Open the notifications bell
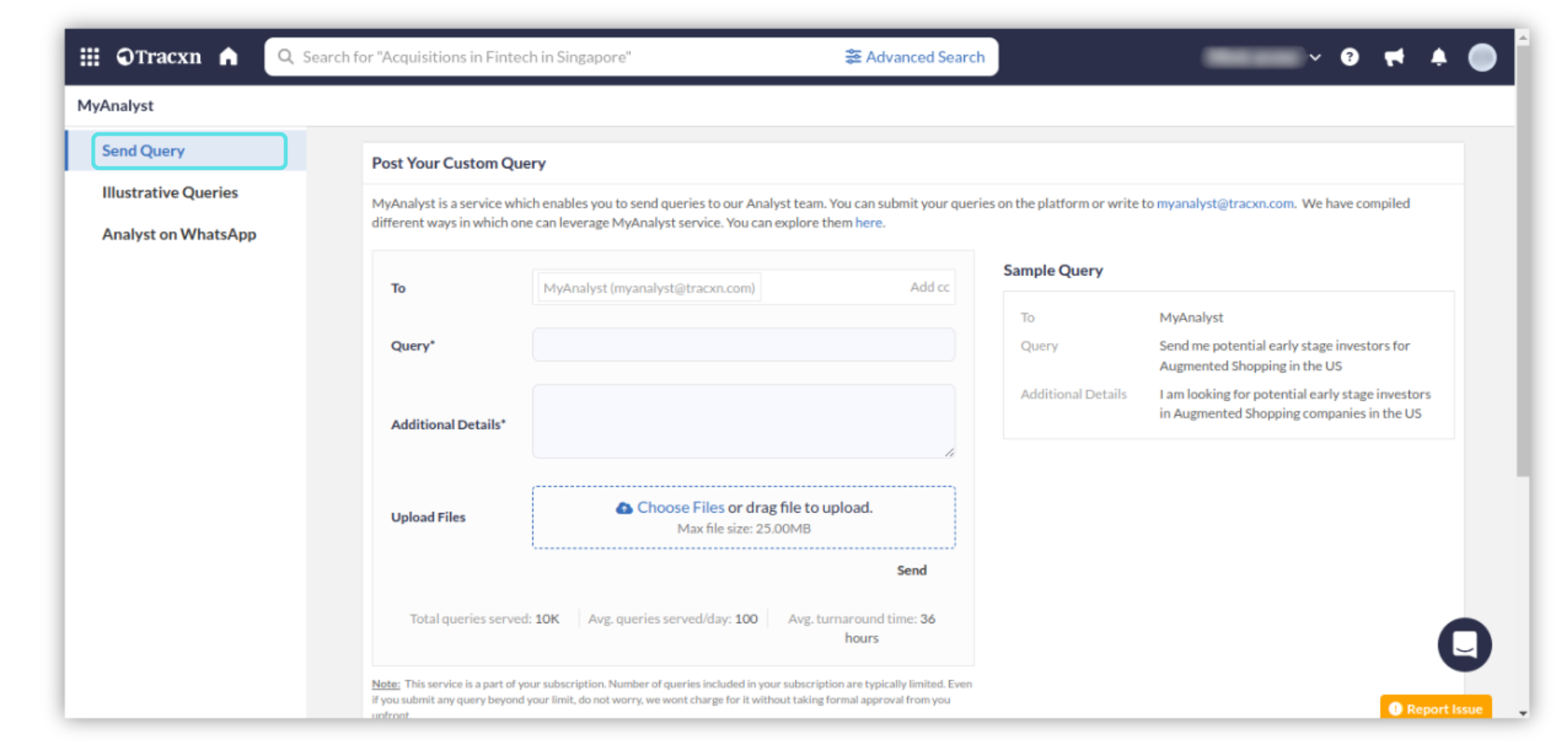Image resolution: width=1568 pixels, height=749 pixels. pyautogui.click(x=1438, y=57)
